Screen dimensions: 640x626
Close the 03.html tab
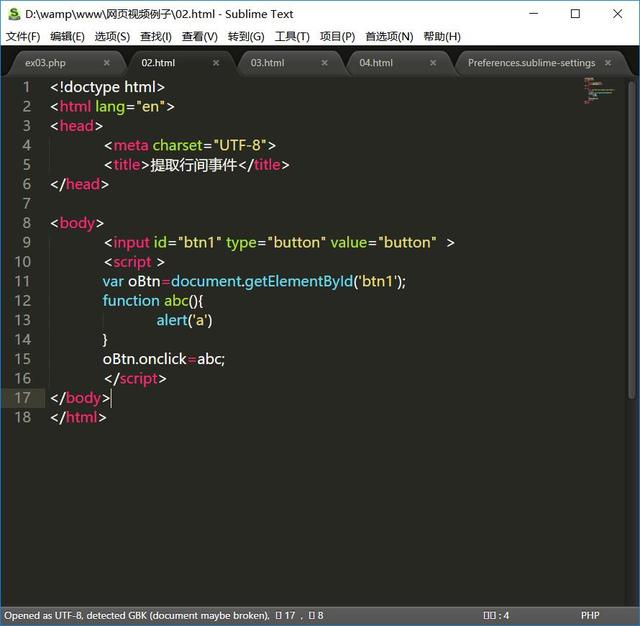(x=324, y=63)
